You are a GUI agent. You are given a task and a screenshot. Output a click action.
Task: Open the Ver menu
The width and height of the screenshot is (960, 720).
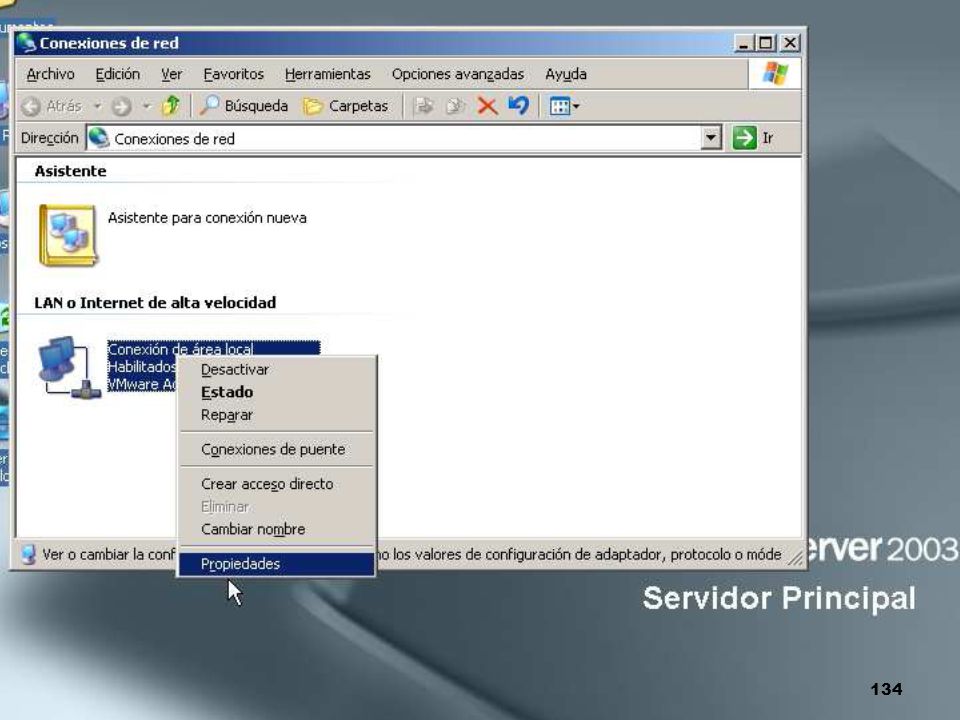click(171, 74)
